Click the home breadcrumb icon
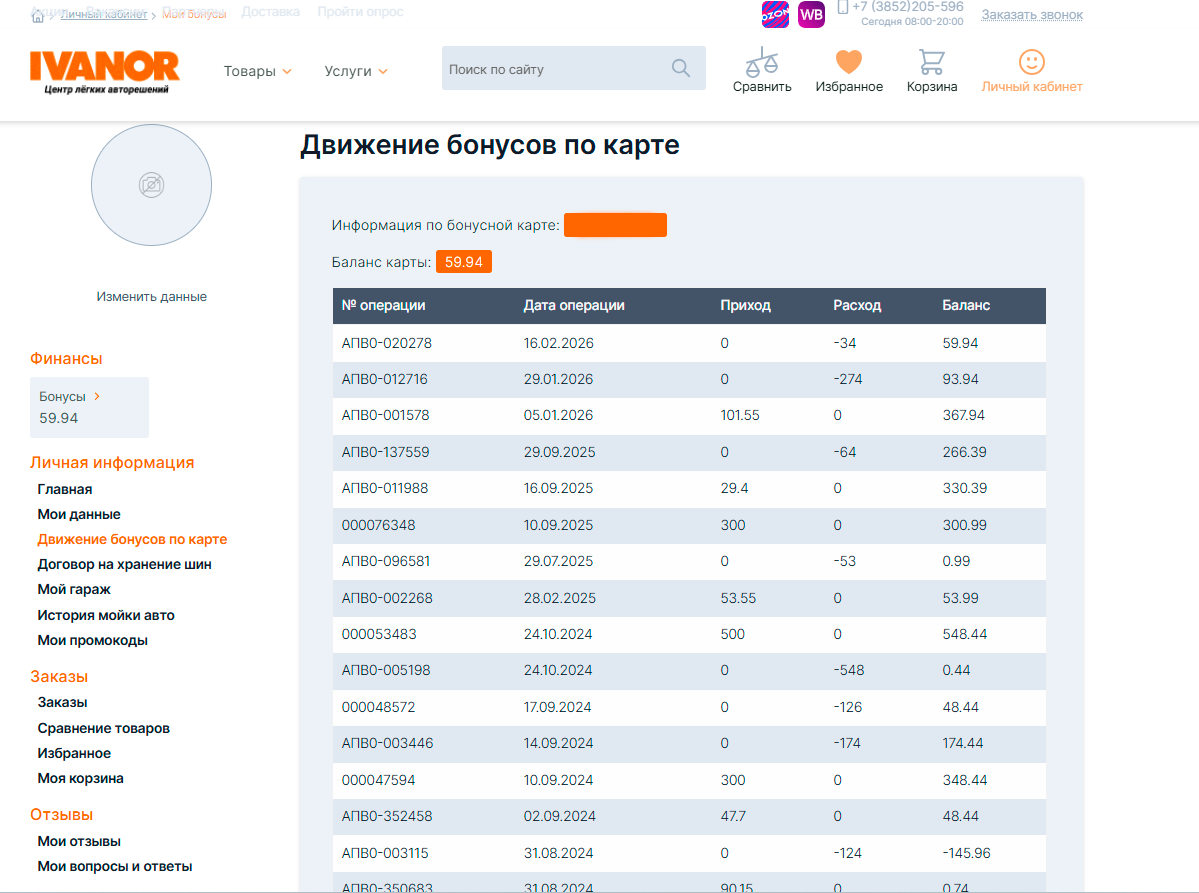The height and width of the screenshot is (893, 1199). pyautogui.click(x=38, y=15)
